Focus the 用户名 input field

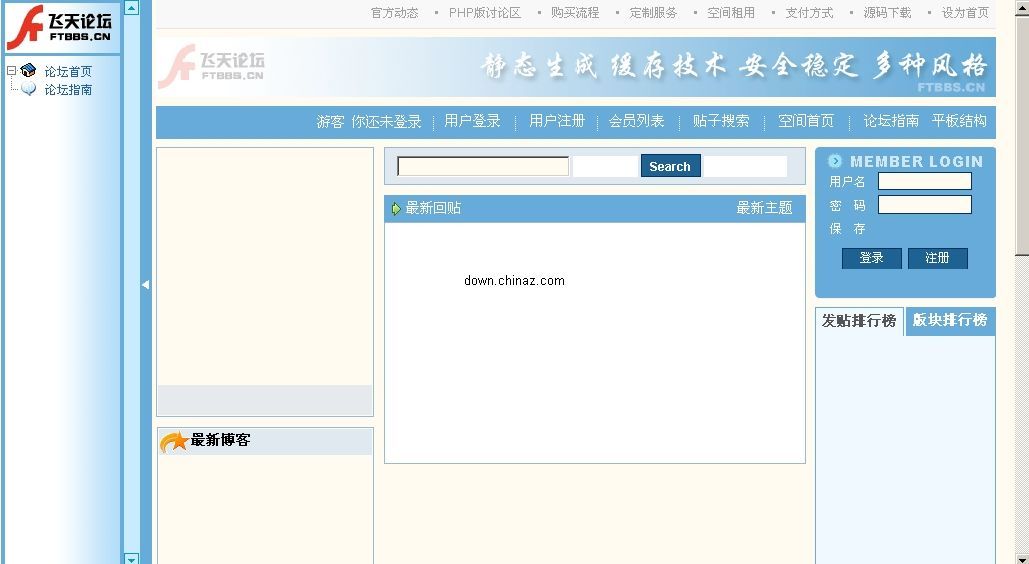click(x=924, y=181)
